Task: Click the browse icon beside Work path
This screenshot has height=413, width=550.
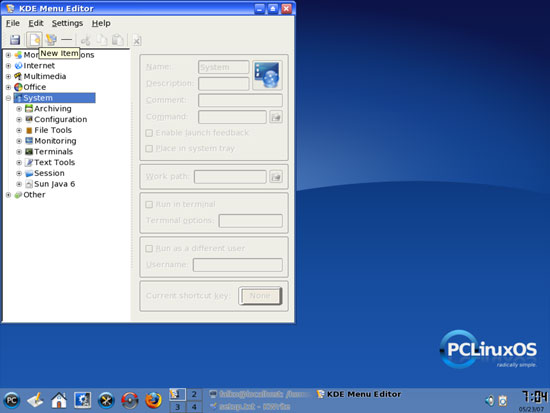Action: click(276, 176)
